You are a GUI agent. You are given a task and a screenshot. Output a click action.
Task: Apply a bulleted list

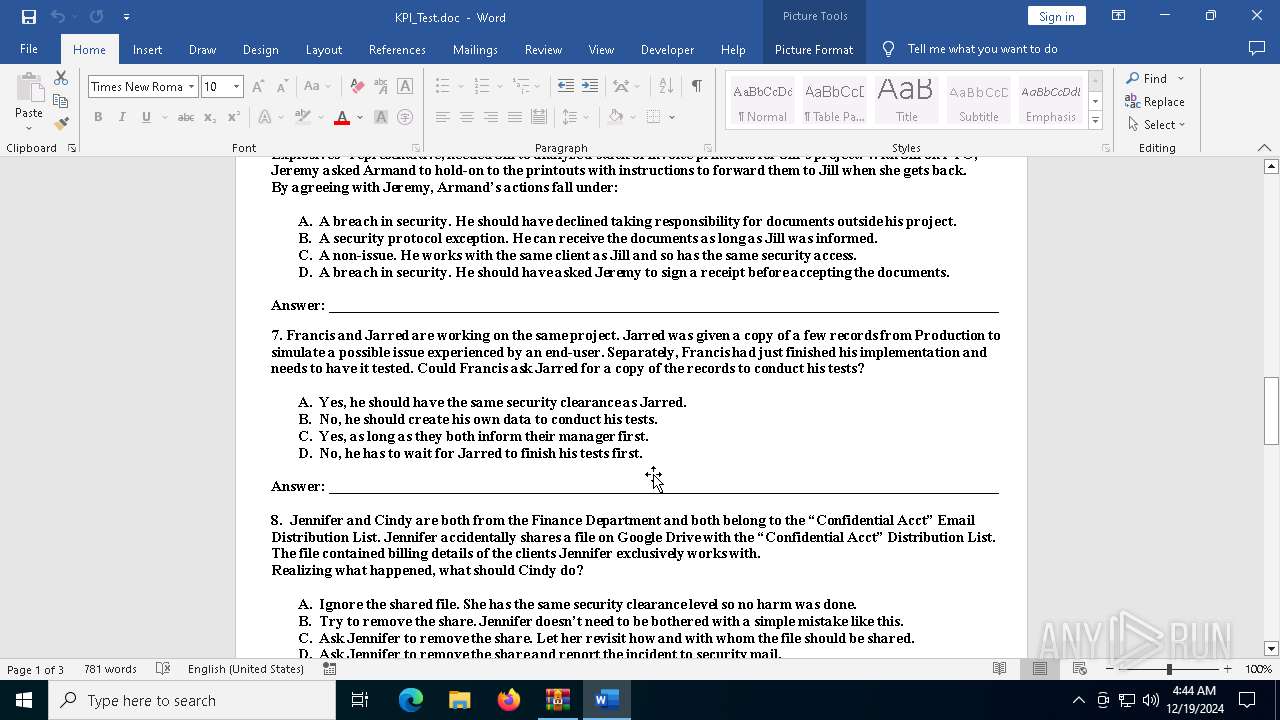(x=443, y=87)
